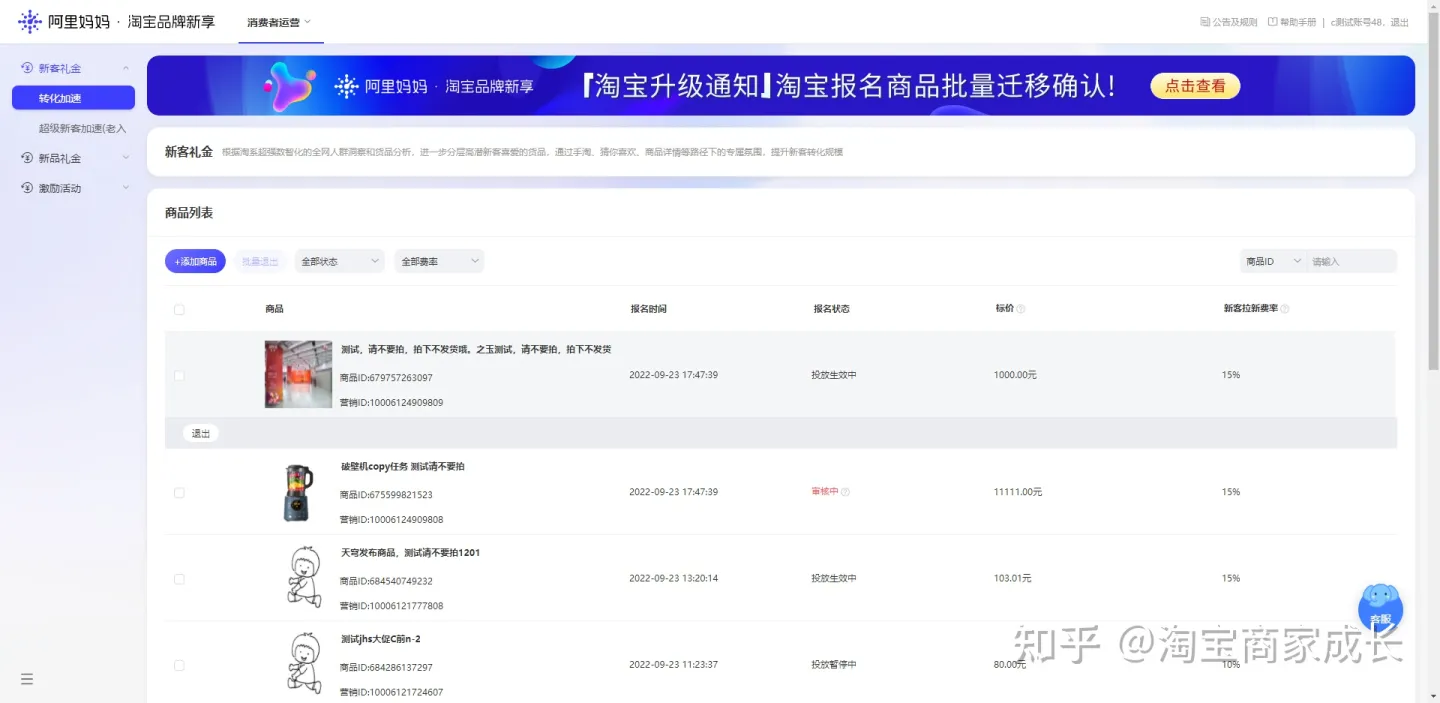Expand the 激励活动 sidebar section chevron
1440x703 pixels.
click(x=126, y=188)
